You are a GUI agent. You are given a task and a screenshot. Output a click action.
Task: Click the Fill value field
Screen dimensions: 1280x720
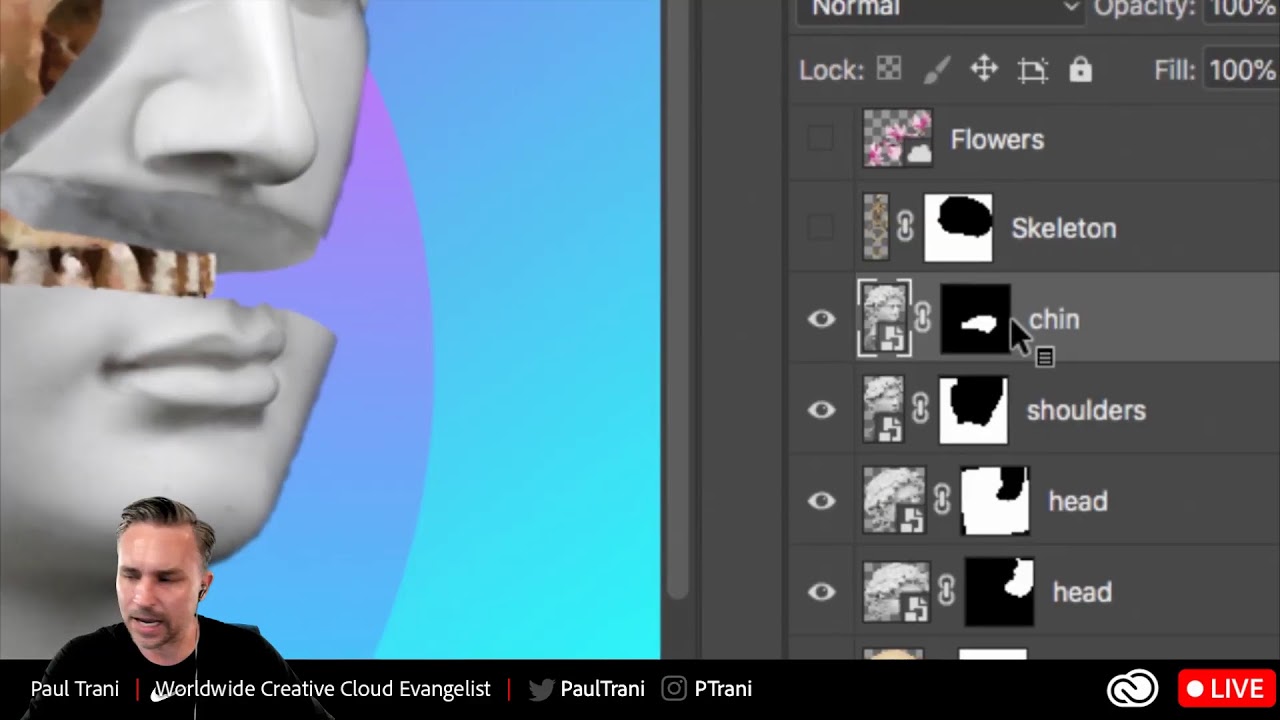[1241, 70]
